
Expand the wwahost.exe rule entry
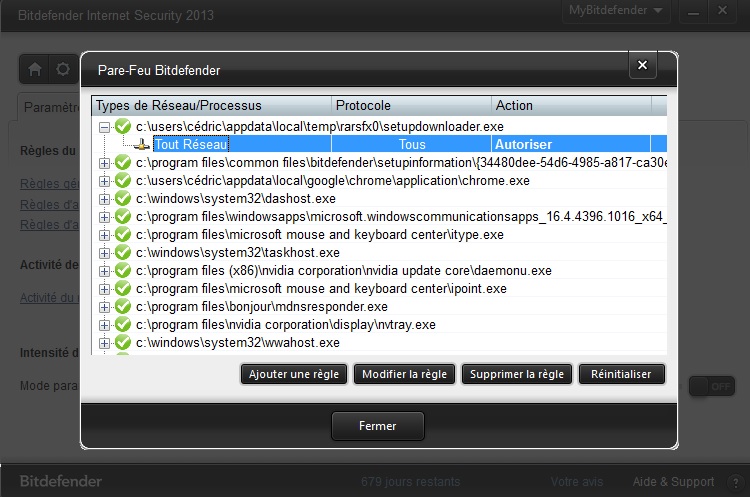tap(104, 343)
